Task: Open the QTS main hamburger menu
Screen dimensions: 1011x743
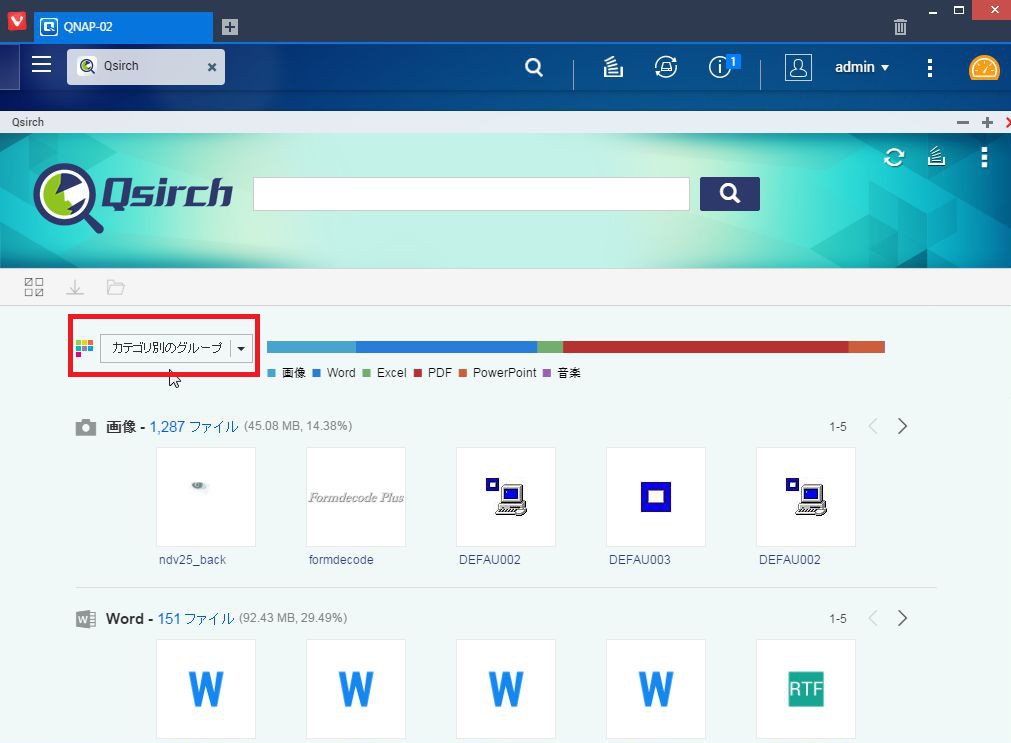Action: click(41, 64)
